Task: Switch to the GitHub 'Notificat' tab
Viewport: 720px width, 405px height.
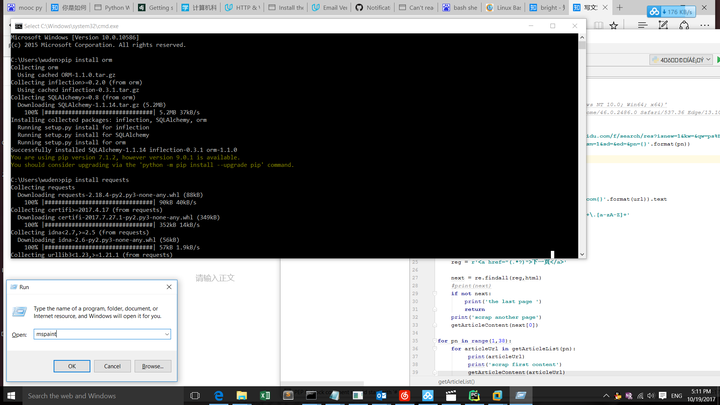Action: coord(373,7)
